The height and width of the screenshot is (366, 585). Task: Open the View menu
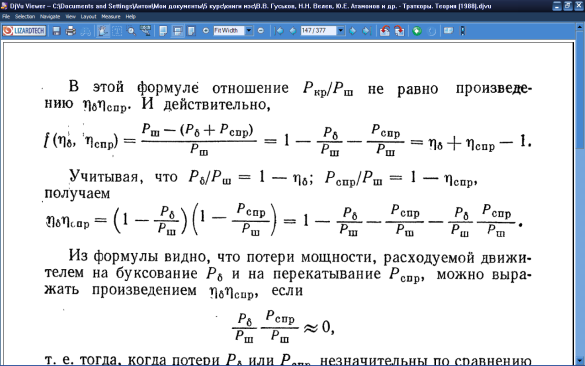coord(70,16)
